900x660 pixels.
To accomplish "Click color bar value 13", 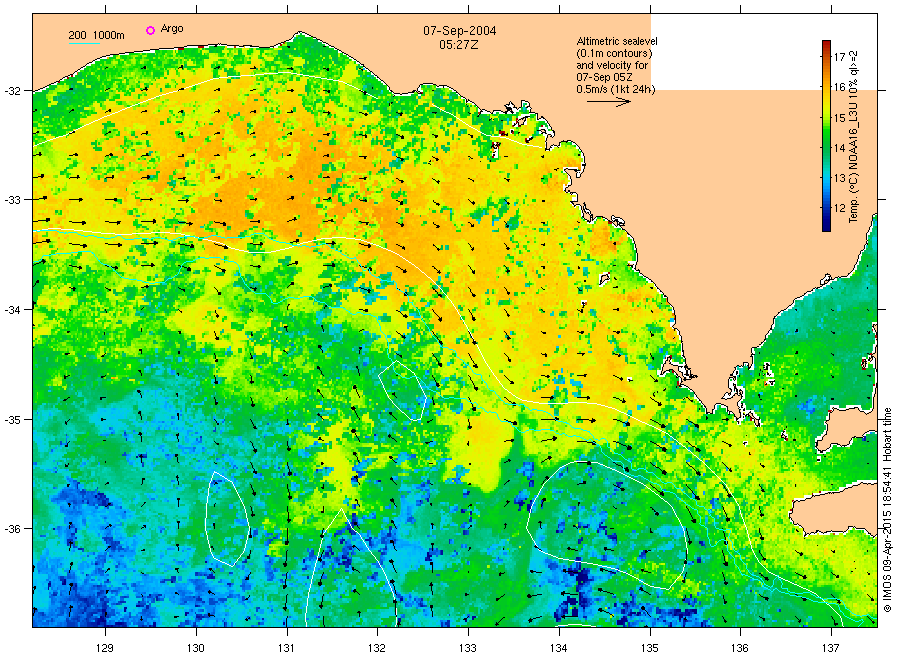I will pyautogui.click(x=839, y=178).
